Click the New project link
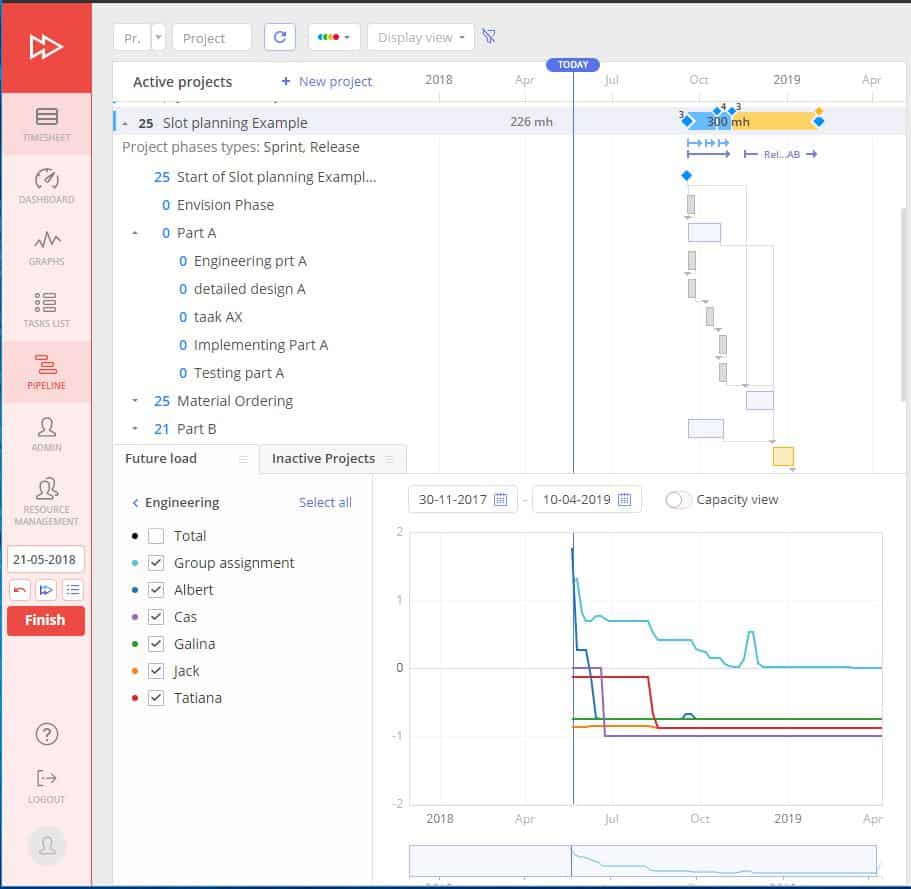This screenshot has height=889, width=911. [x=329, y=81]
